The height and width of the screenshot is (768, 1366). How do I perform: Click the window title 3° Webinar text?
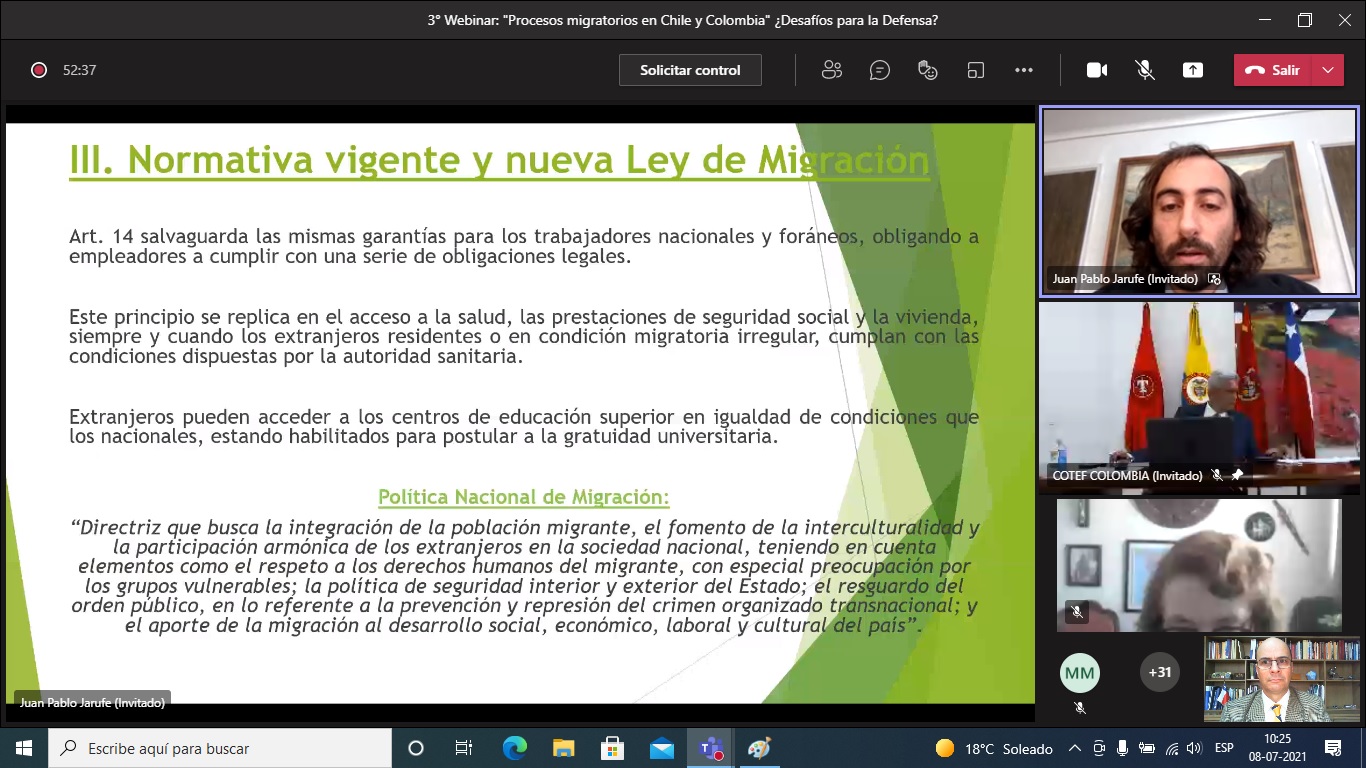click(683, 20)
